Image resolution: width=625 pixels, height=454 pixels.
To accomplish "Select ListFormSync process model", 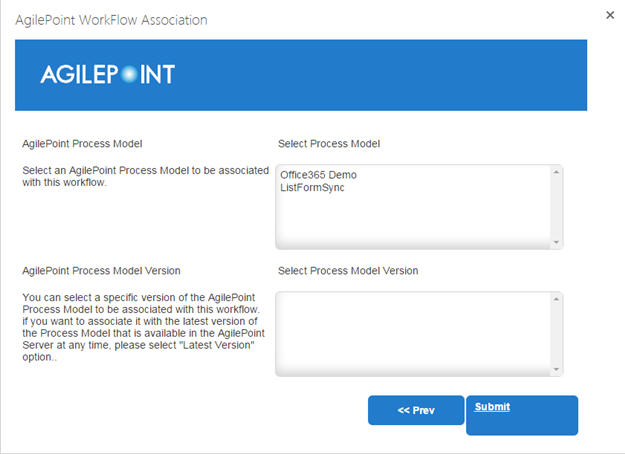I will pos(312,187).
